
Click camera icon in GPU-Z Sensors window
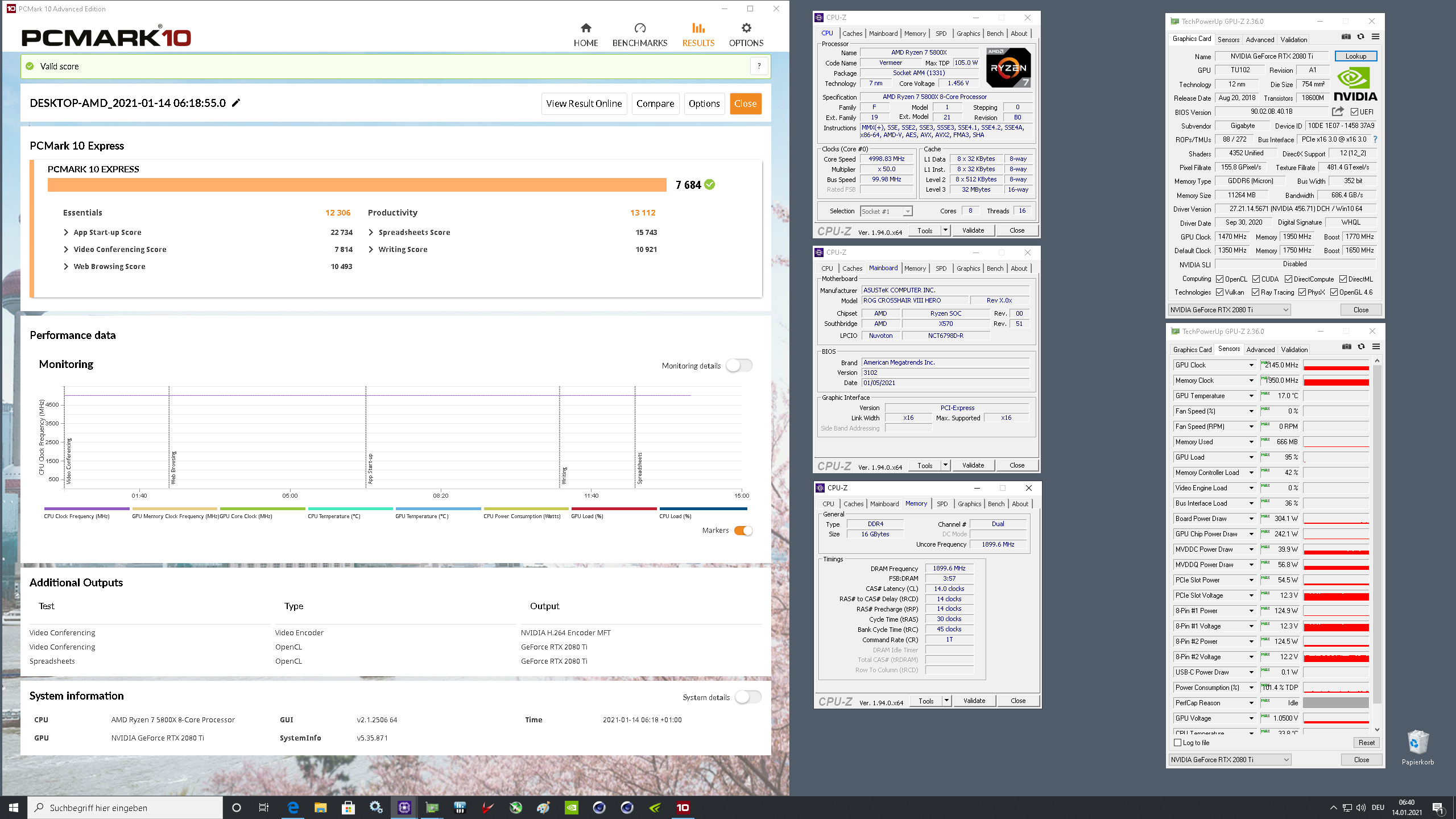pos(1346,346)
